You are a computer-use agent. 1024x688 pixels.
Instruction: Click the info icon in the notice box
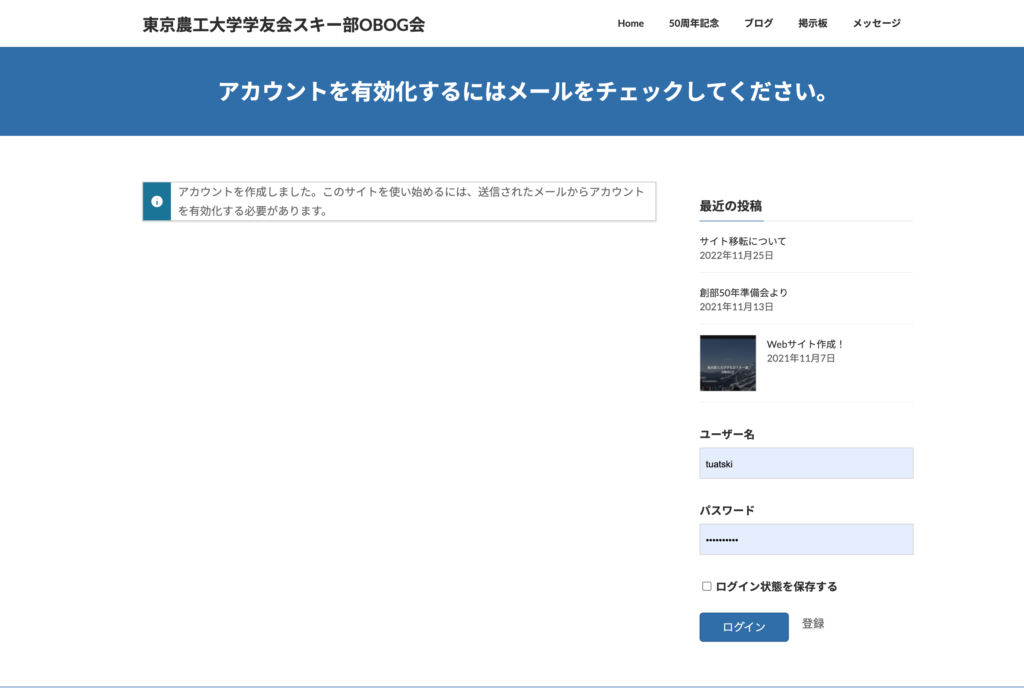click(x=157, y=201)
